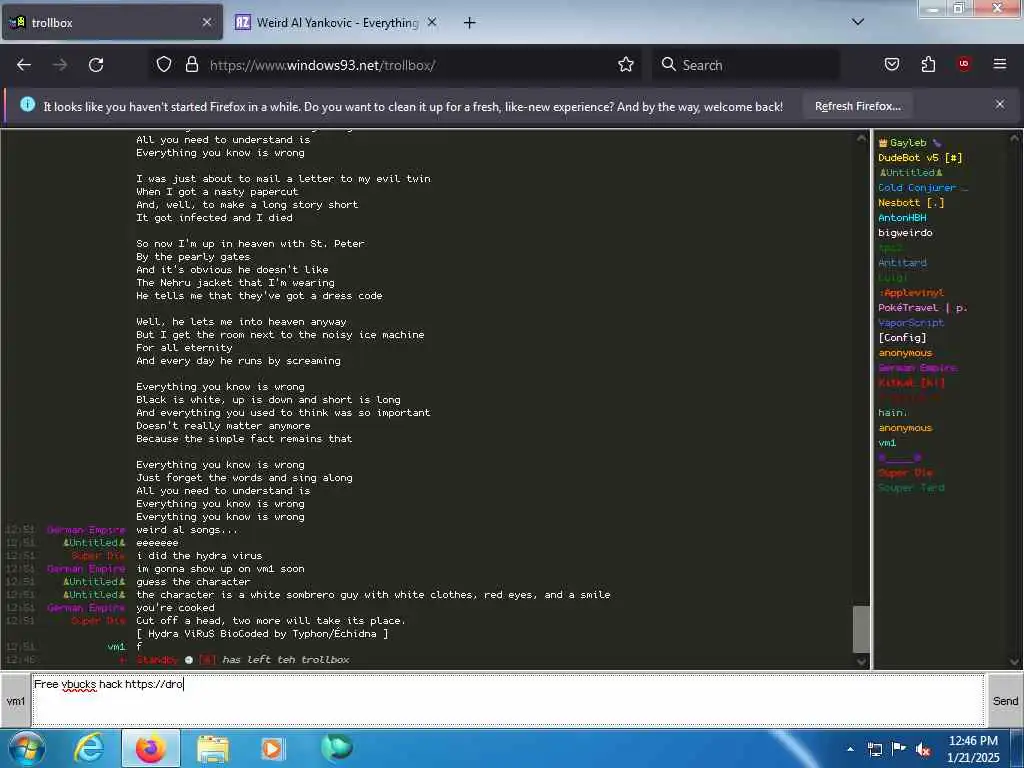1024x768 pixels.
Task: Select Cold Conjurer in user list
Action: (922, 187)
